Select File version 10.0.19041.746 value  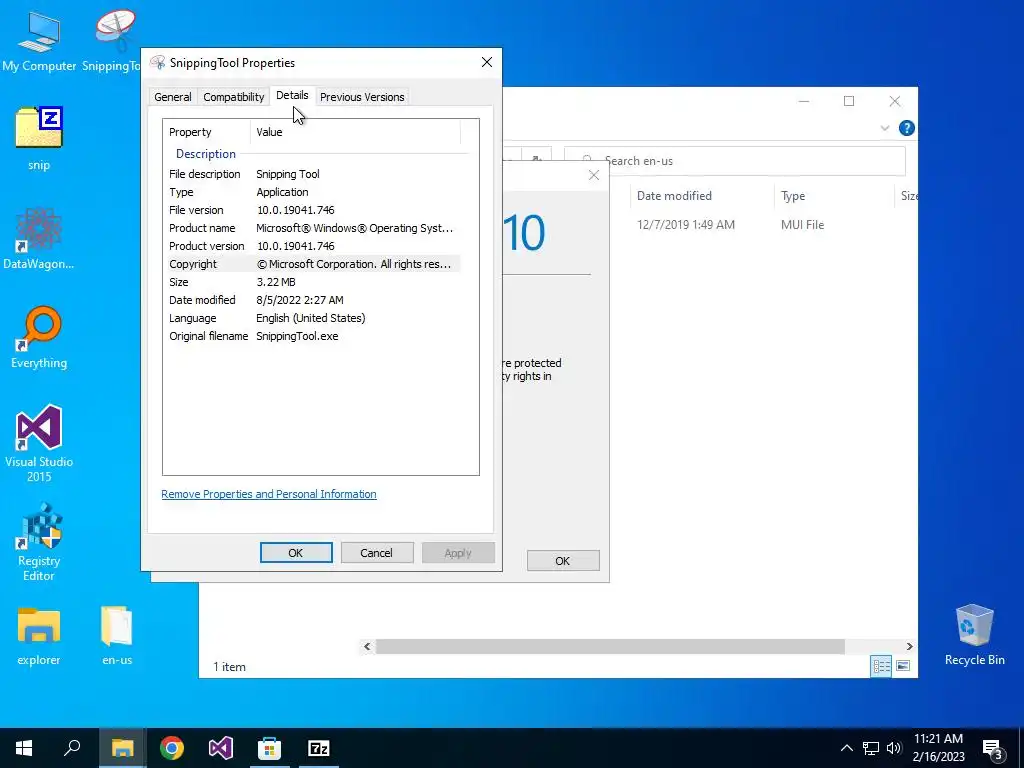pyautogui.click(x=295, y=210)
